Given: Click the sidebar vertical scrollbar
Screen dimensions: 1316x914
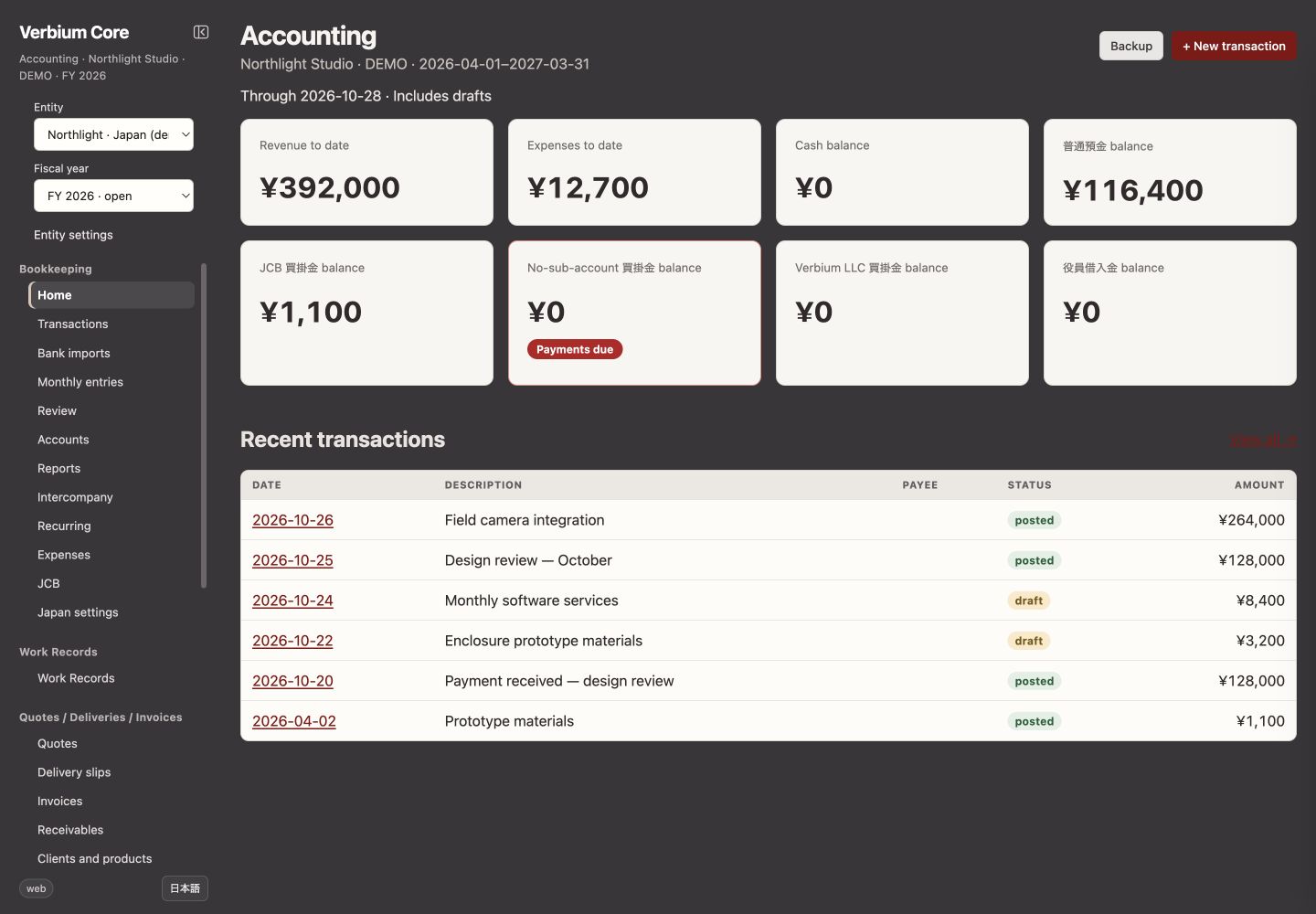Looking at the screenshot, I should (204, 425).
